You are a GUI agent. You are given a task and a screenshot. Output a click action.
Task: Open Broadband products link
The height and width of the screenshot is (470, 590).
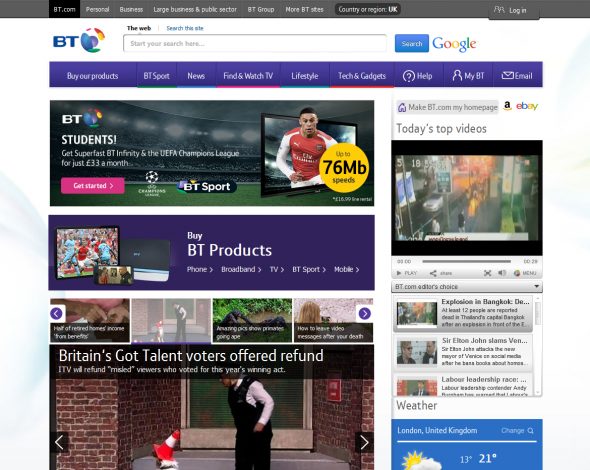(241, 269)
